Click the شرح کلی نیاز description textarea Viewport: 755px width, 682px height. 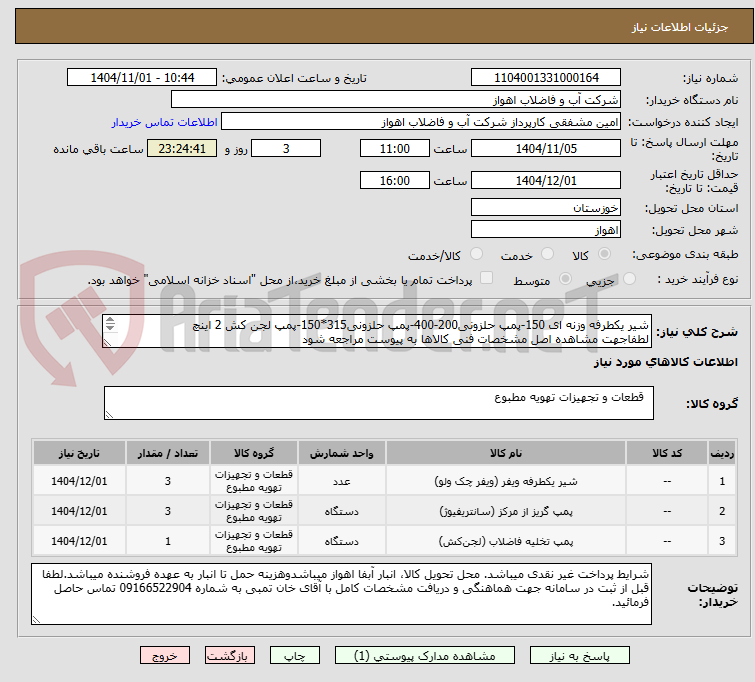click(x=376, y=331)
